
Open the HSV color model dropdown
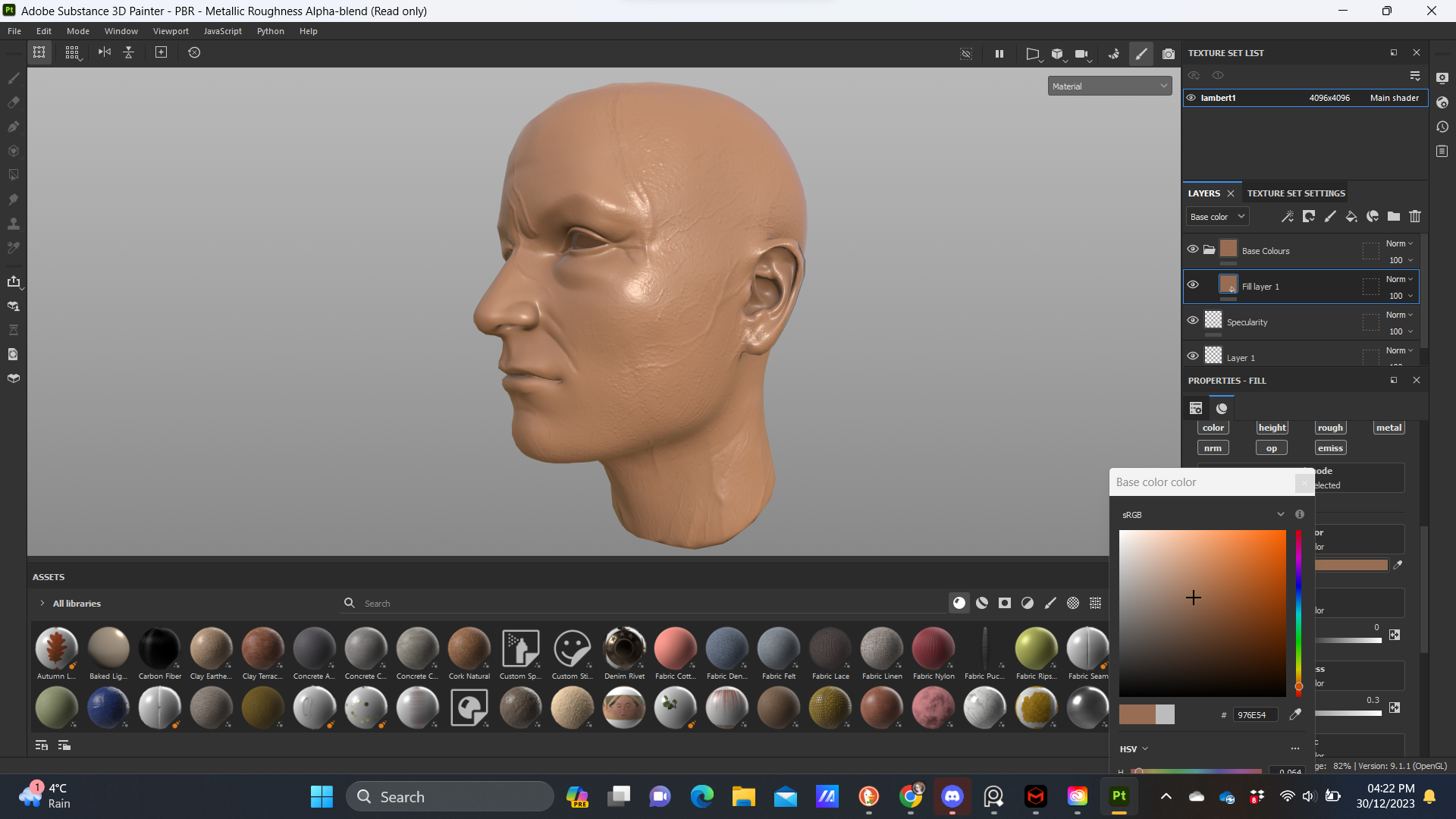[x=1134, y=749]
